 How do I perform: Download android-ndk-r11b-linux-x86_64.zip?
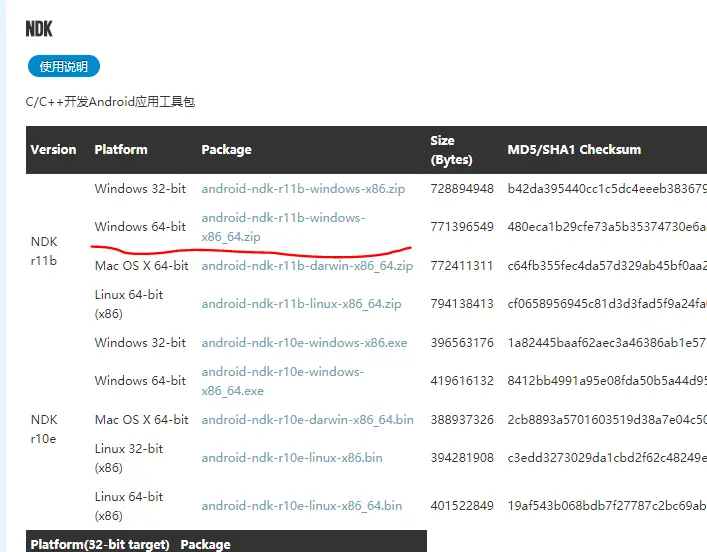click(301, 304)
